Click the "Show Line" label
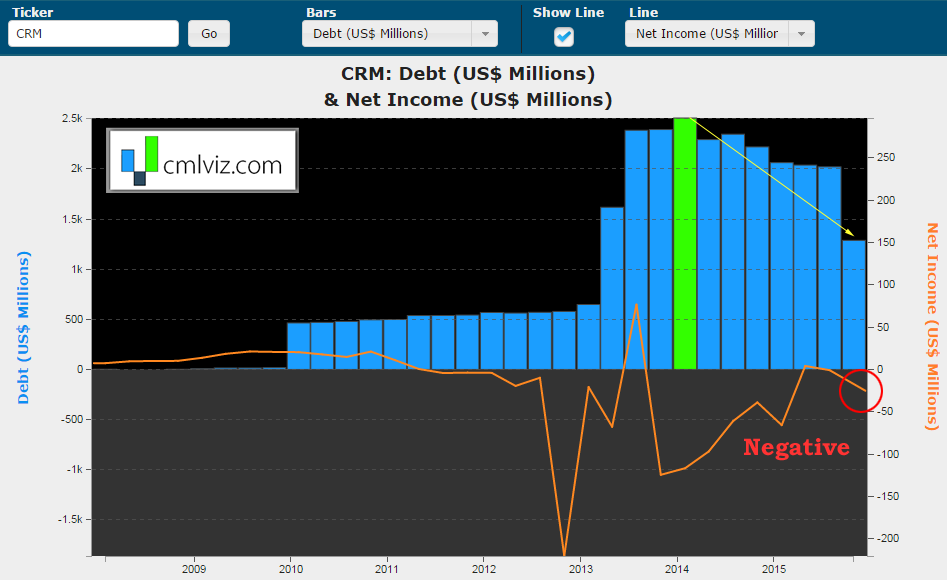 coord(568,12)
